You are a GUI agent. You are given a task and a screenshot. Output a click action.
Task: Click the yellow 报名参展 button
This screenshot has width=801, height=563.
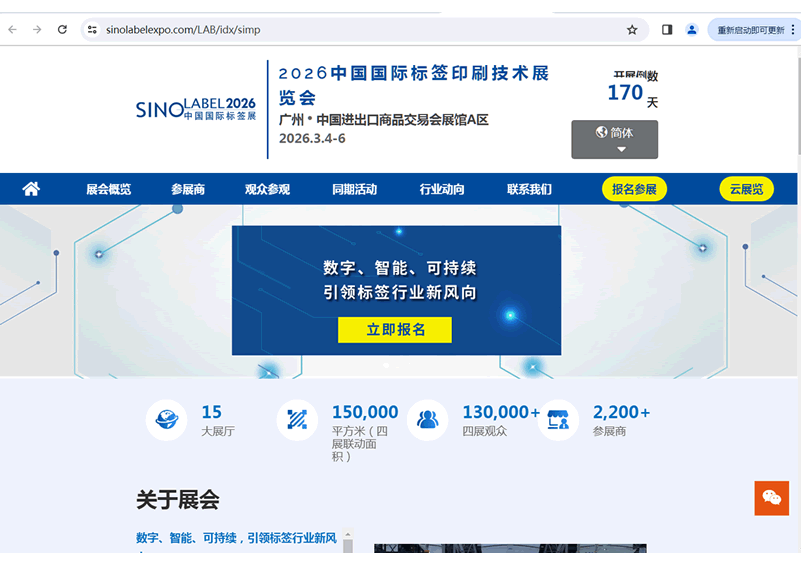pyautogui.click(x=634, y=189)
